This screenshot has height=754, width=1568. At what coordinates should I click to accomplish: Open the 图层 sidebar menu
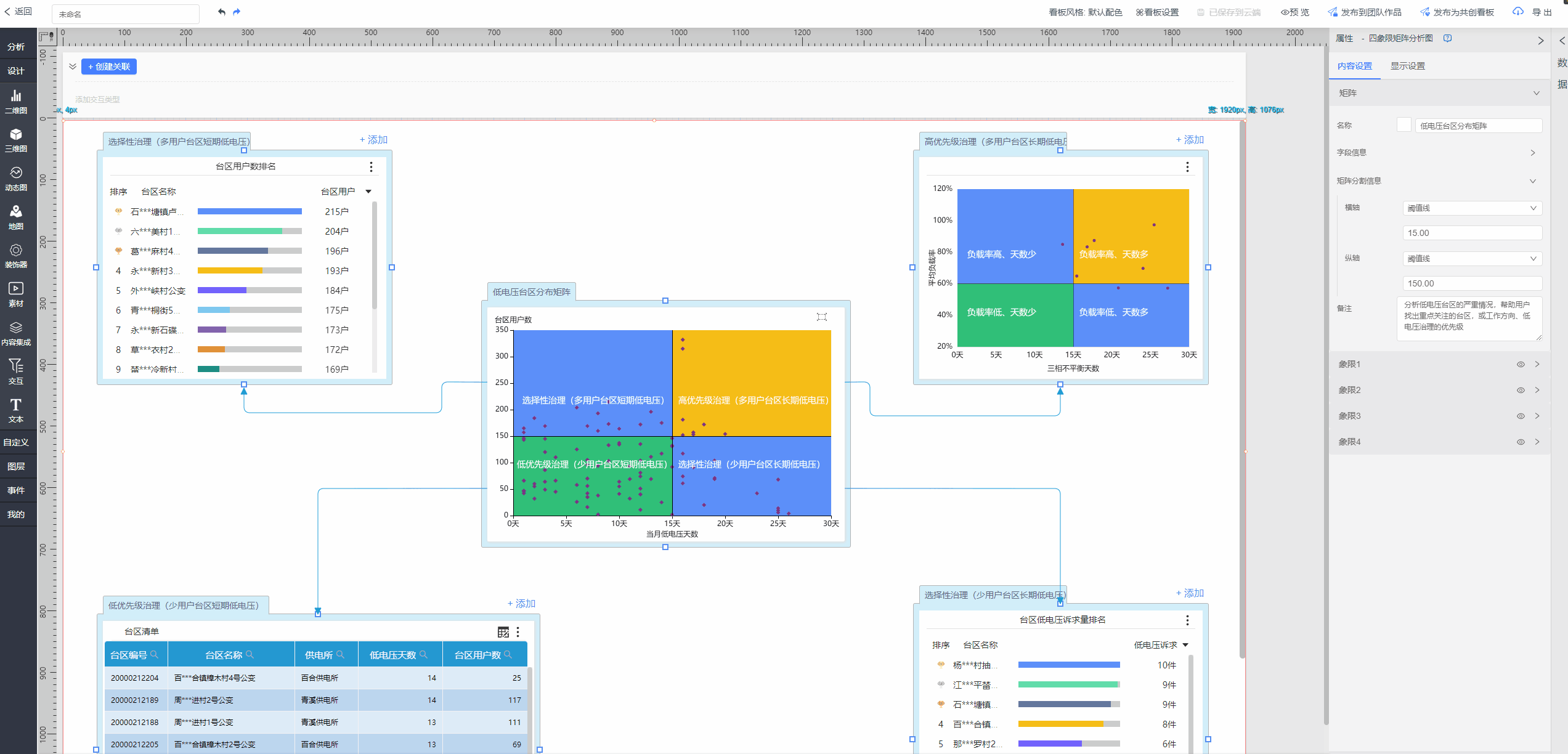coord(16,466)
